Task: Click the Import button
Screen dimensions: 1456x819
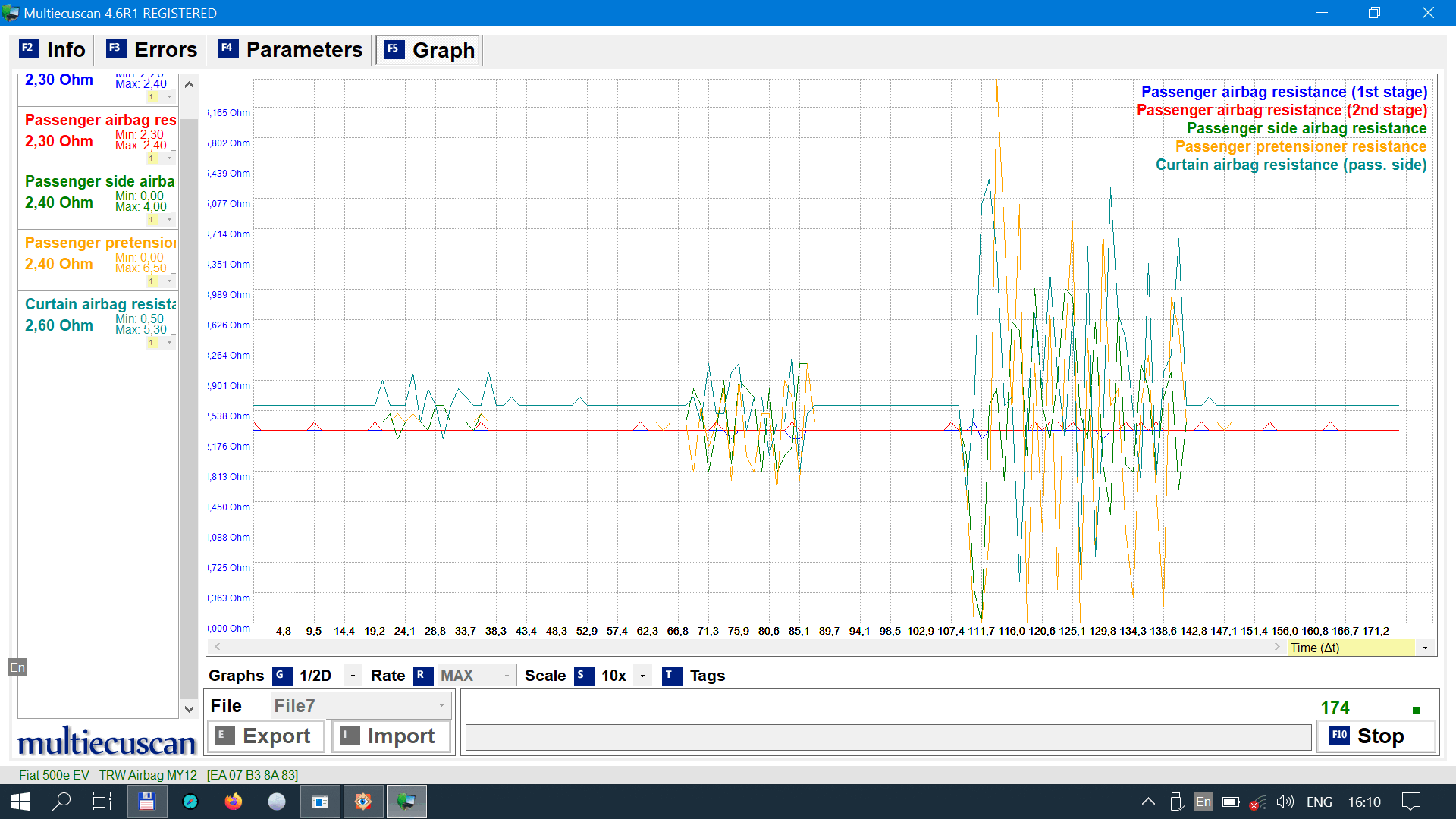Action: click(x=391, y=736)
